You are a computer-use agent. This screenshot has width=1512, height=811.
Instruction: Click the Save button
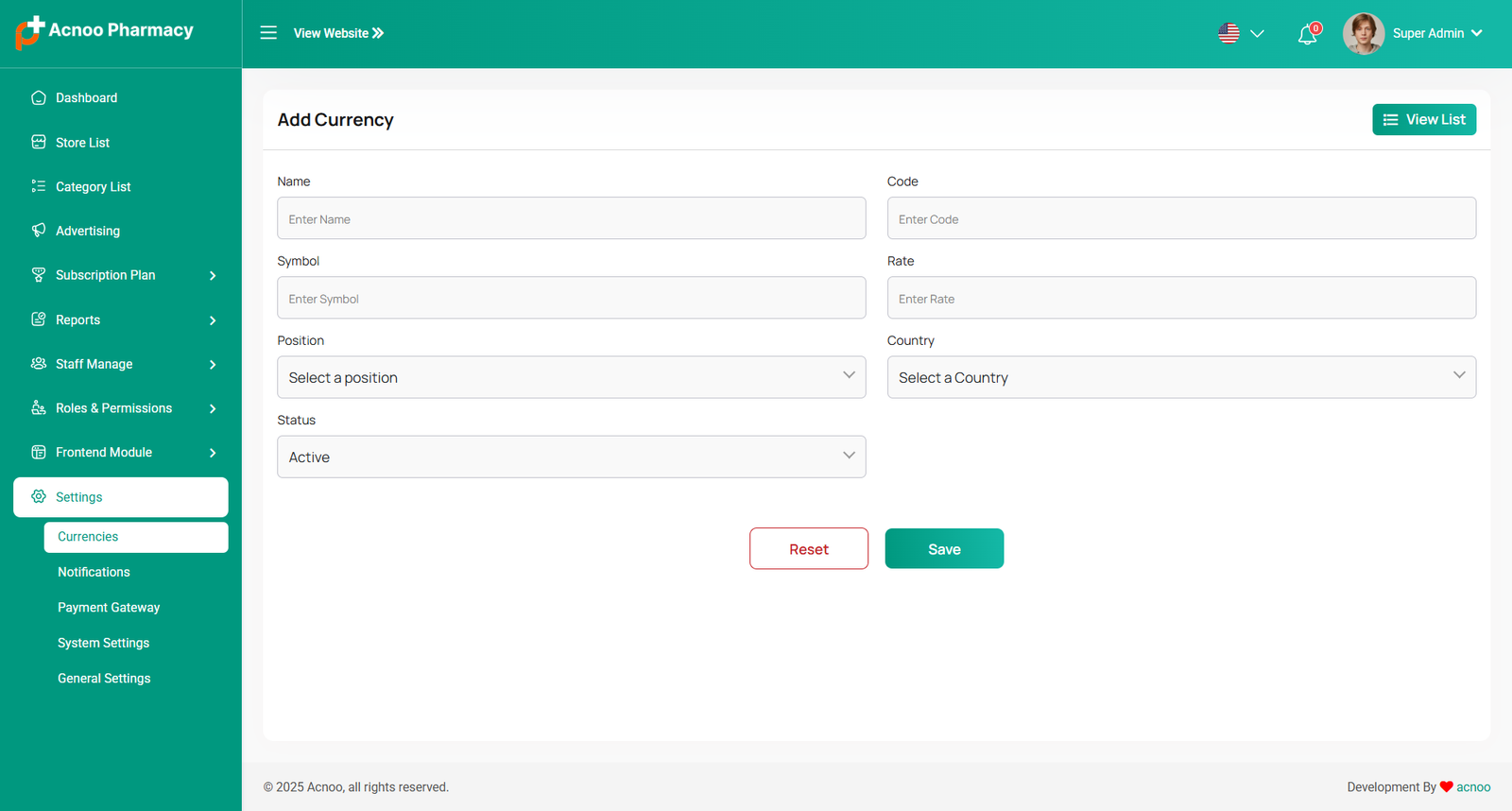pyautogui.click(x=944, y=548)
